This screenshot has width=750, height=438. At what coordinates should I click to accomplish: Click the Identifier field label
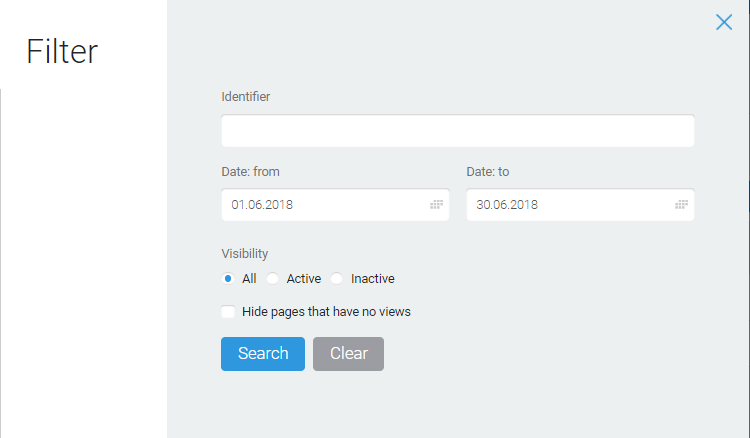pyautogui.click(x=245, y=97)
